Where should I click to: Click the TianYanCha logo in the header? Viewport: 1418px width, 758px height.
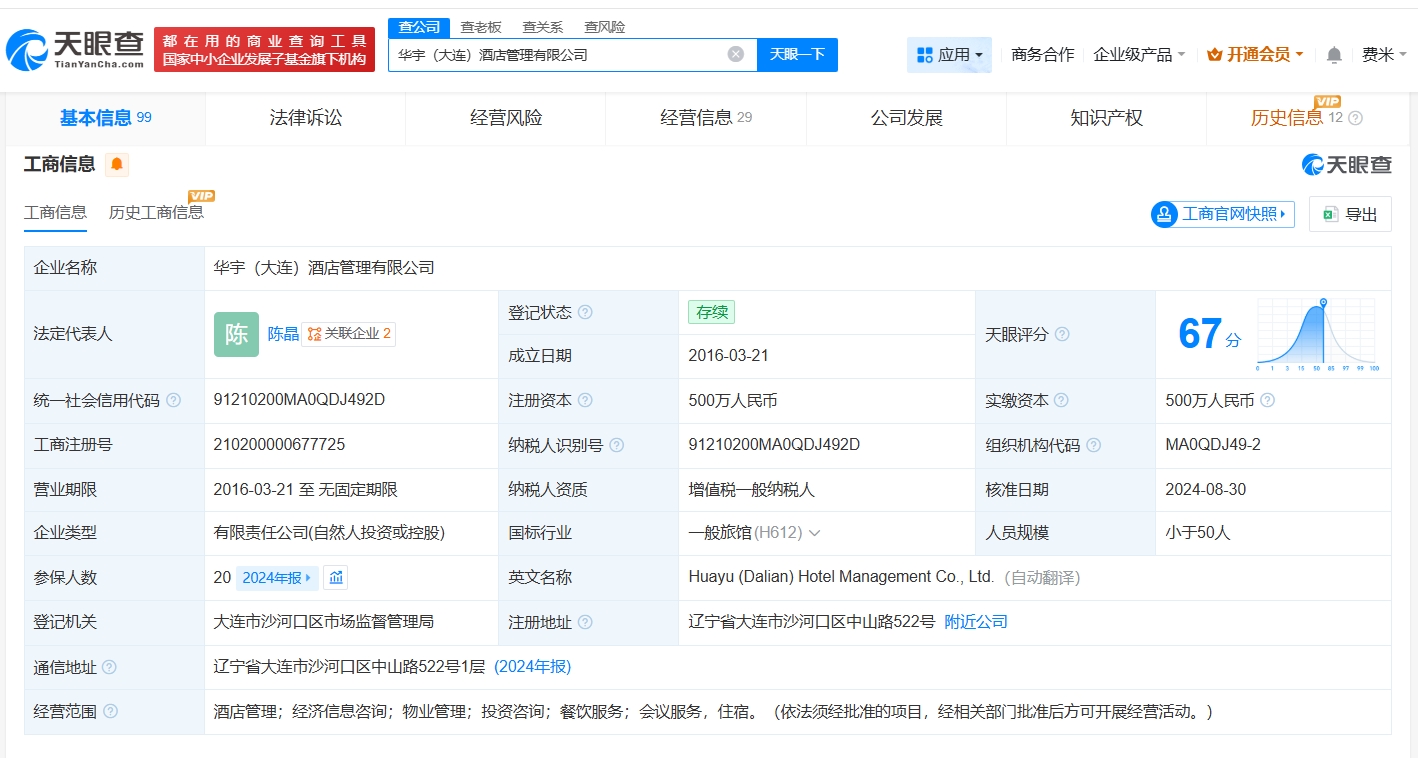(75, 49)
